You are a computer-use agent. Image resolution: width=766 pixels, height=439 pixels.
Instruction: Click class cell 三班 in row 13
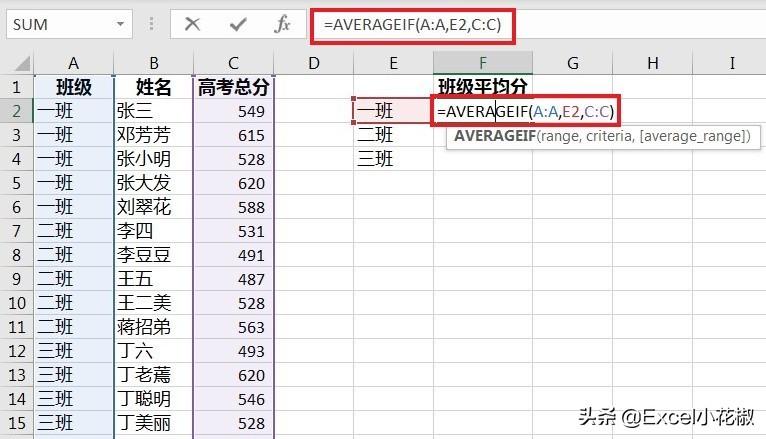click(x=74, y=375)
